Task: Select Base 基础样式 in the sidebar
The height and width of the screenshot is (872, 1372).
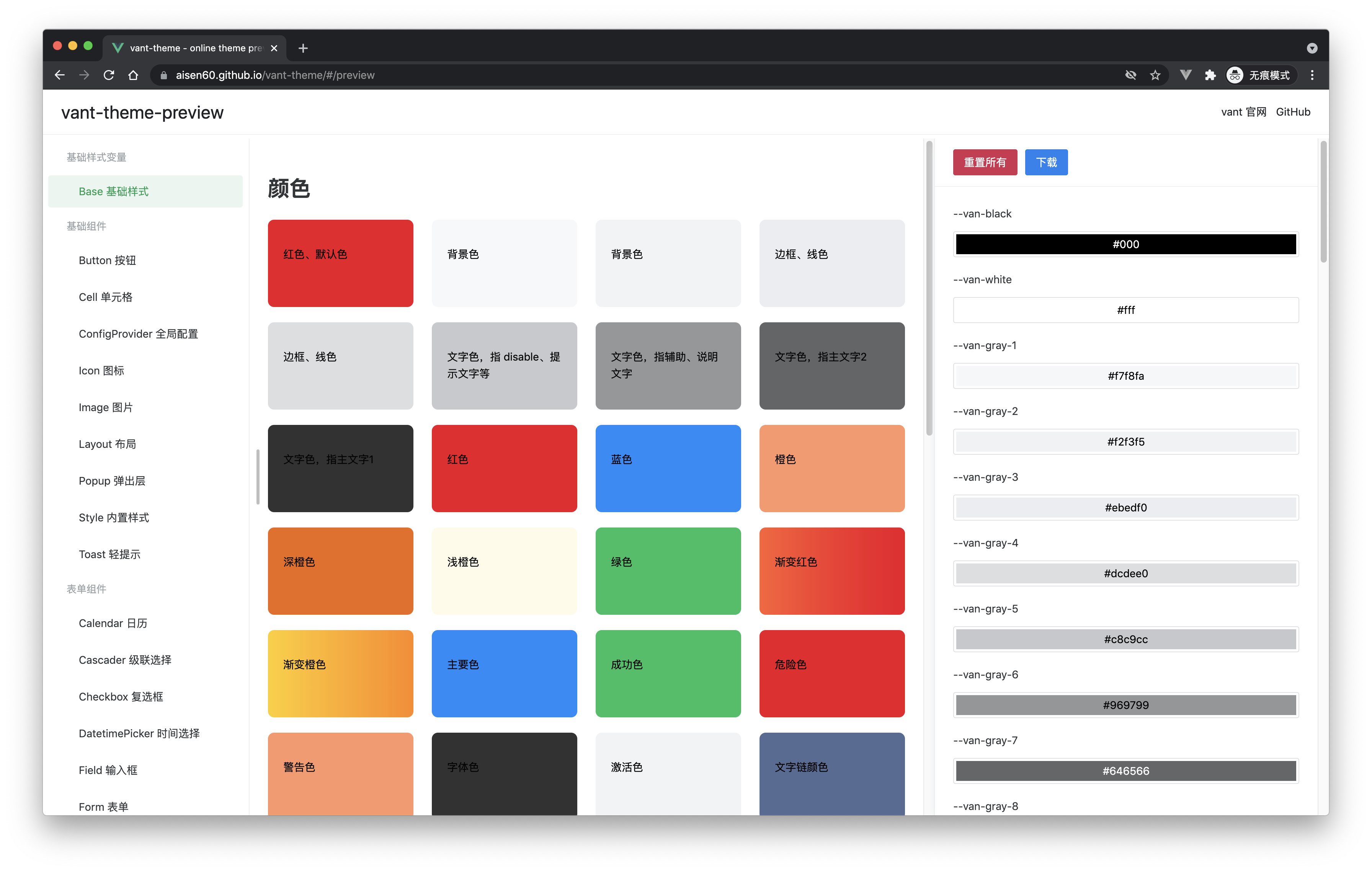Action: (x=114, y=191)
